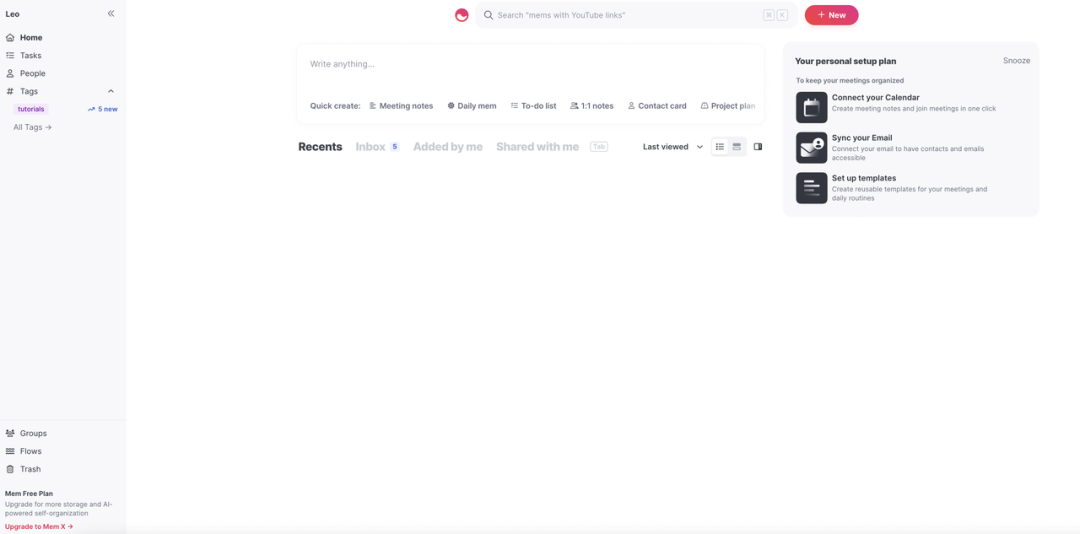Image resolution: width=1080 pixels, height=534 pixels.
Task: Switch to card list view
Action: click(x=736, y=147)
